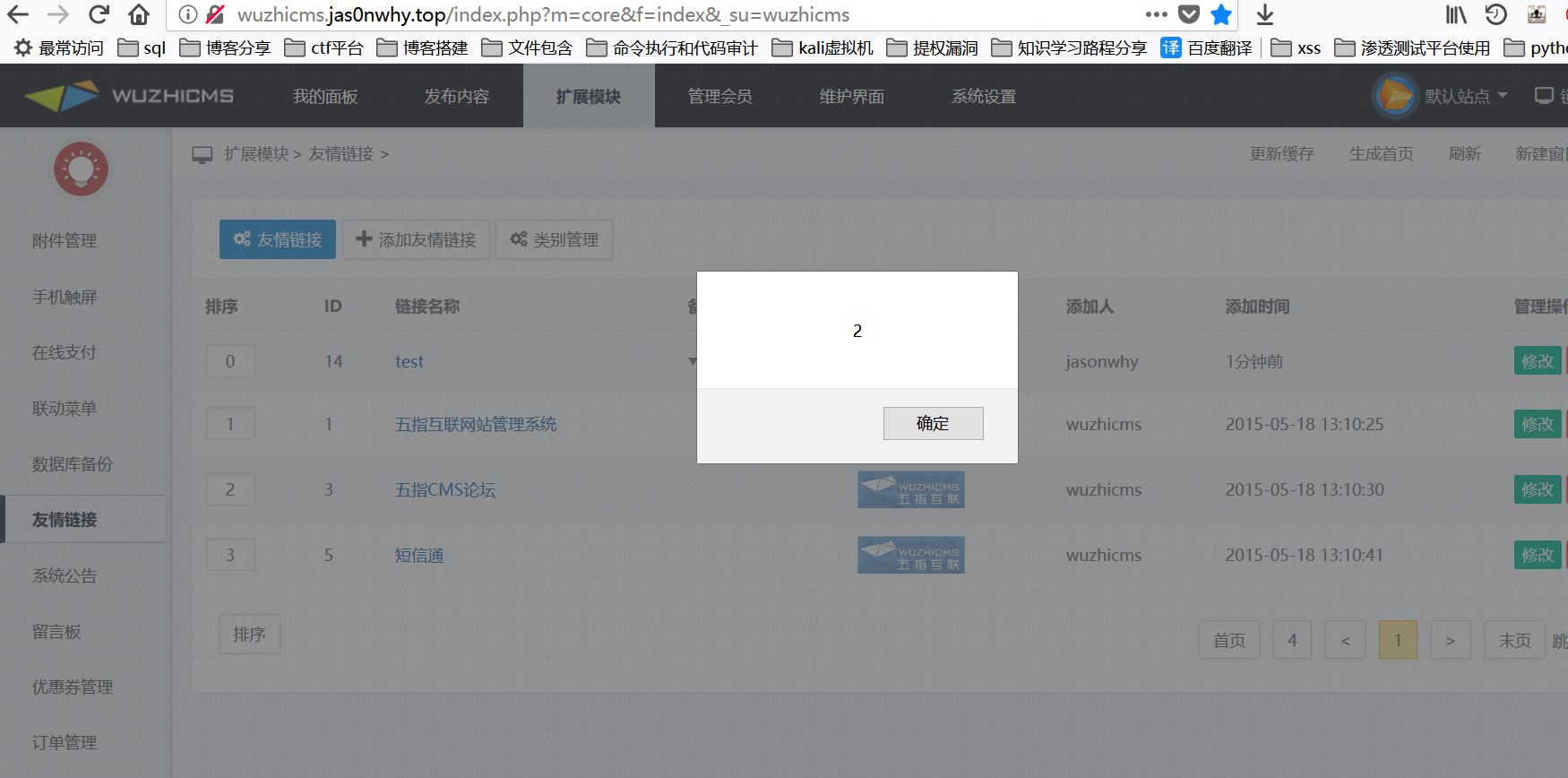1568x778 pixels.
Task: Open the 五指互联网站管理系统 link
Action: pos(476,424)
